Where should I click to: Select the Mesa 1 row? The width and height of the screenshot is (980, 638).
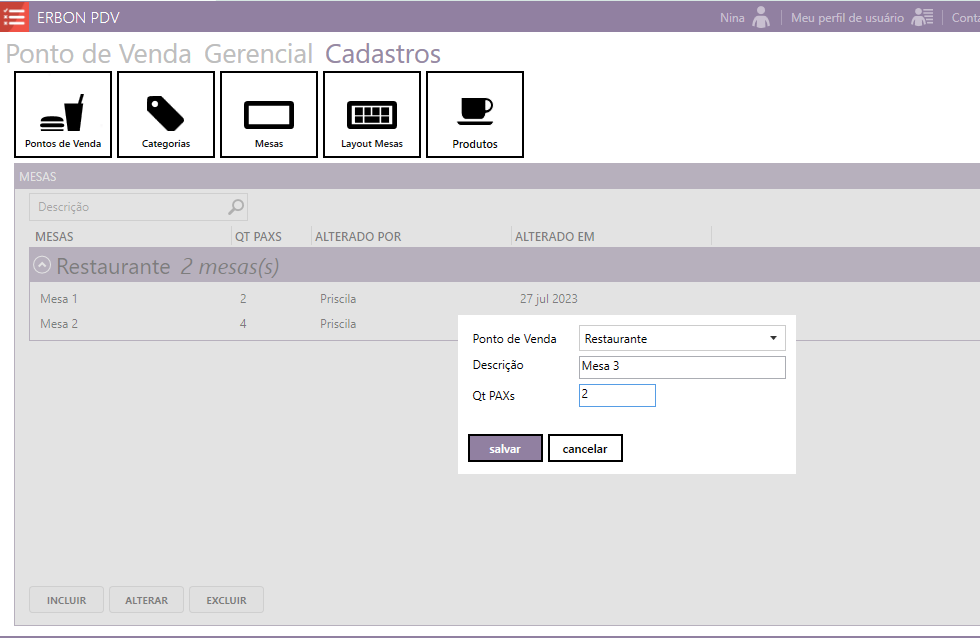click(59, 299)
